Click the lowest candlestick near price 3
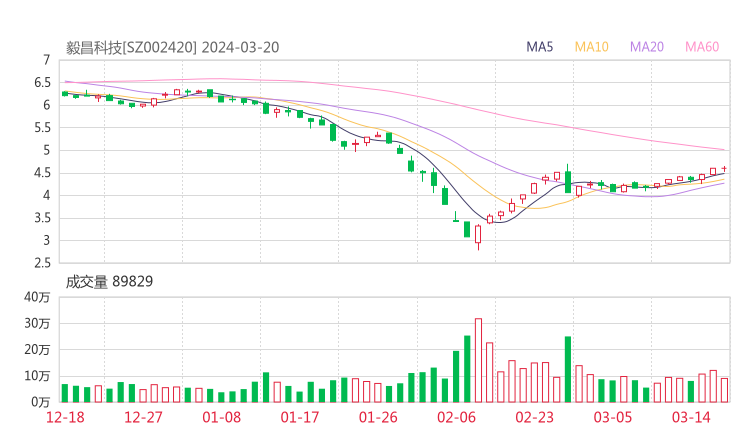740x440 pixels. [478, 234]
